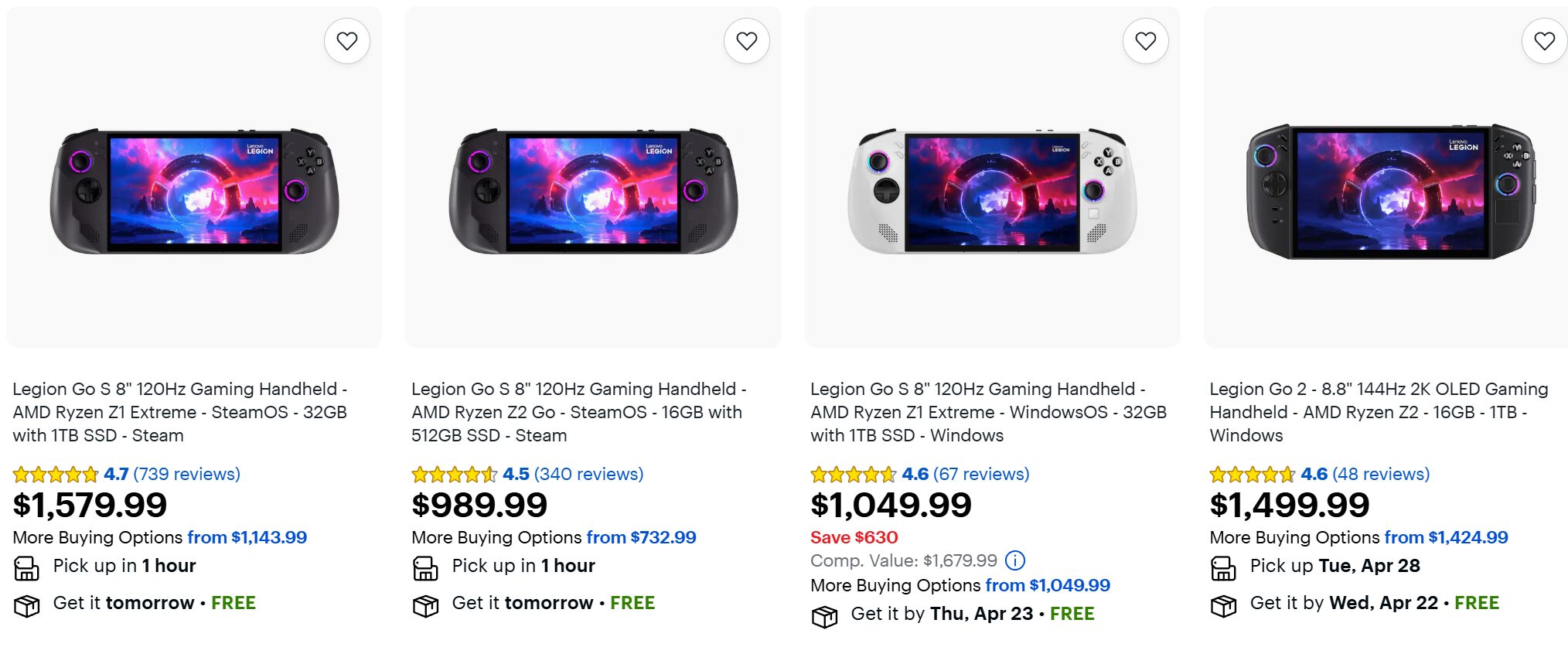Click the Legion Go 2 OLED product image

(1389, 192)
